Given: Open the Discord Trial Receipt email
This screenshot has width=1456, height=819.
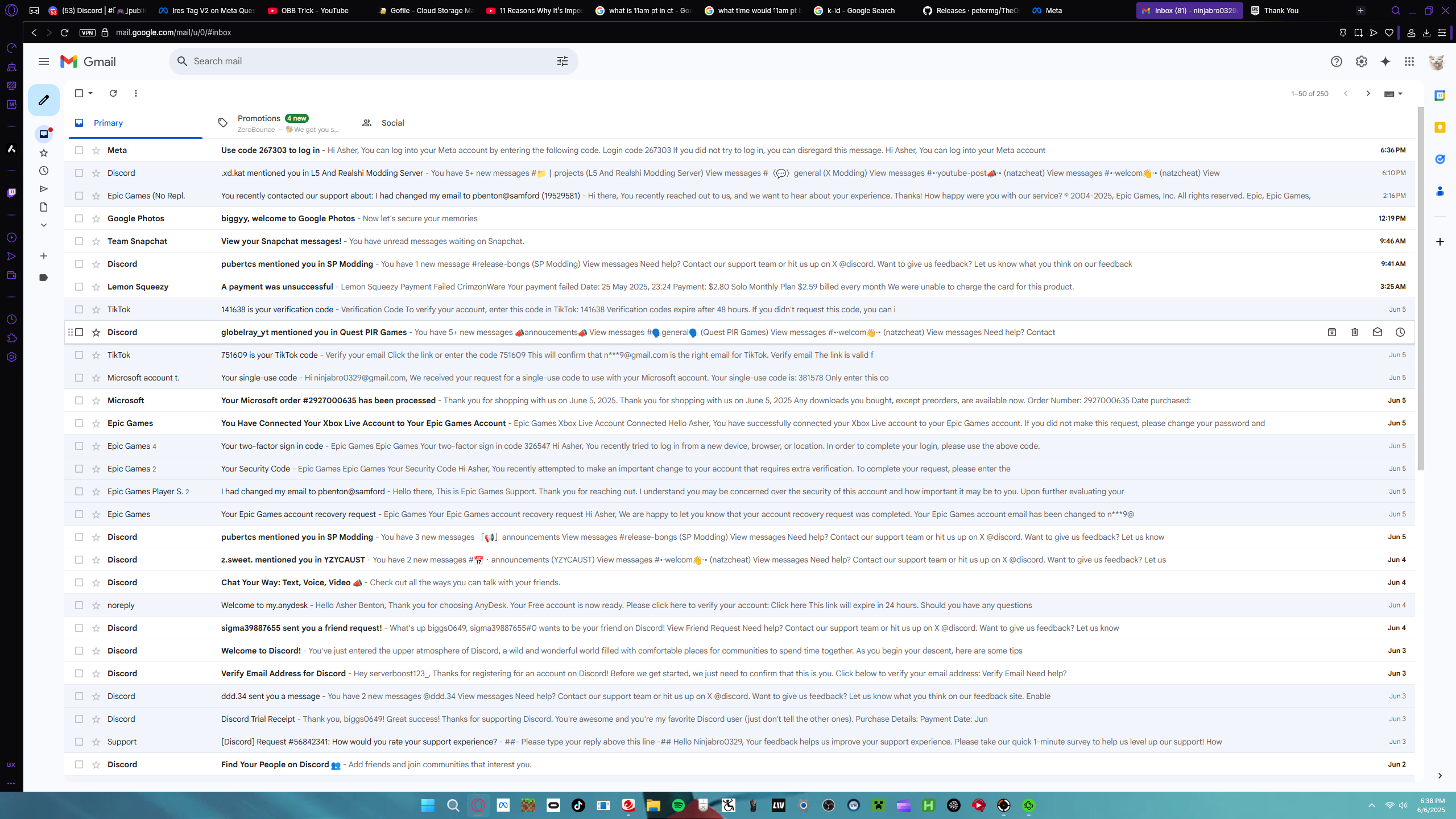Looking at the screenshot, I should [x=739, y=719].
